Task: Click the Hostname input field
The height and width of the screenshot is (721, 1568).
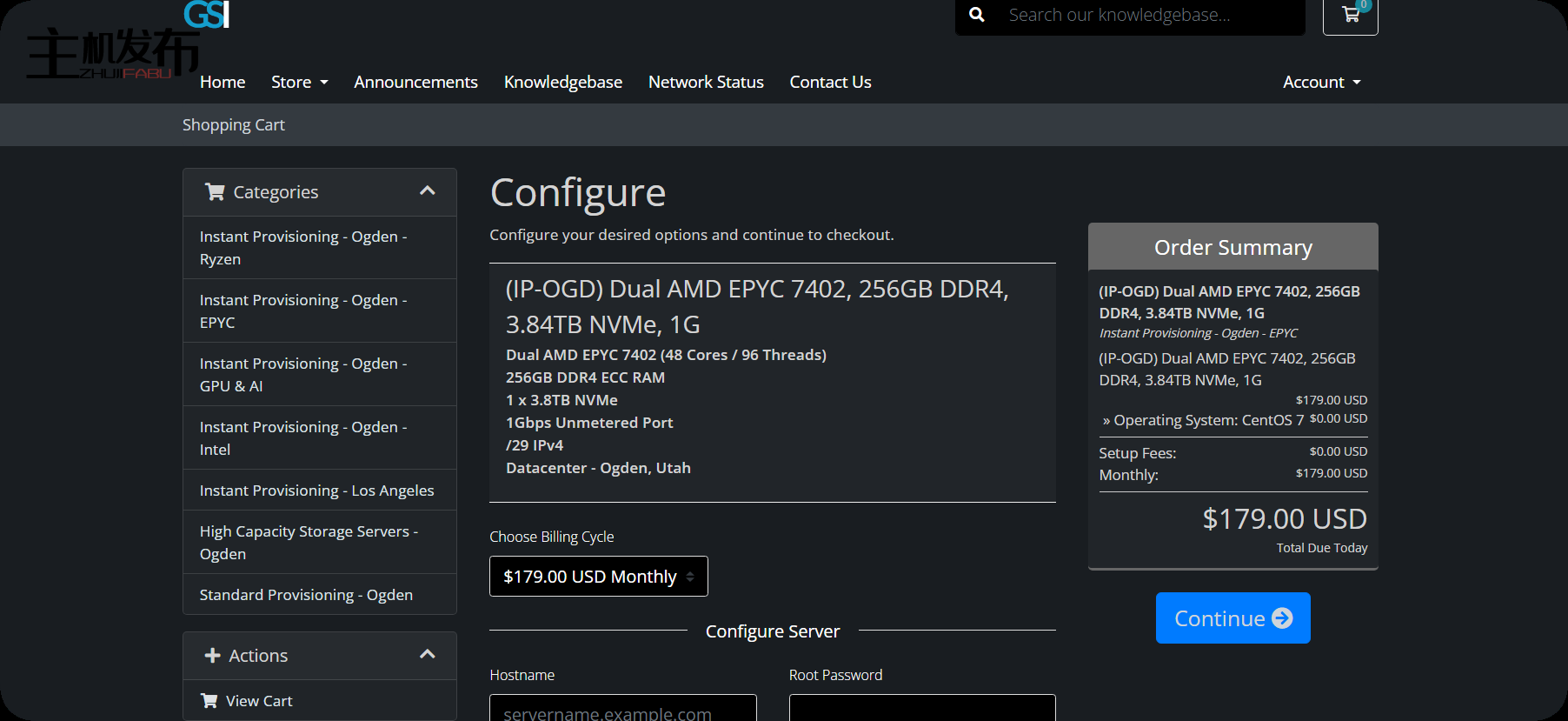Action: (x=622, y=709)
